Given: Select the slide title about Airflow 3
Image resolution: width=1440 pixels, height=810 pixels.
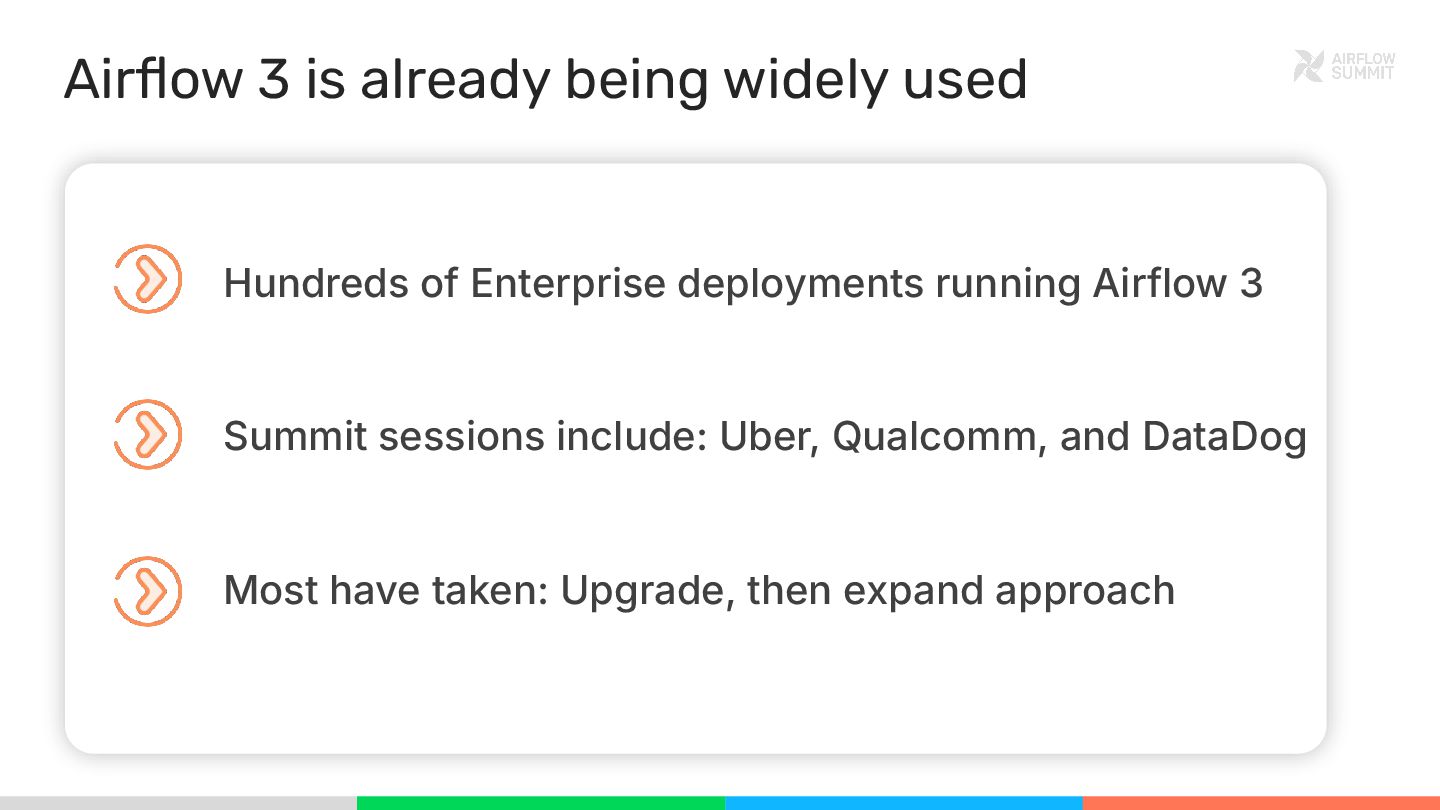Looking at the screenshot, I should tap(545, 80).
